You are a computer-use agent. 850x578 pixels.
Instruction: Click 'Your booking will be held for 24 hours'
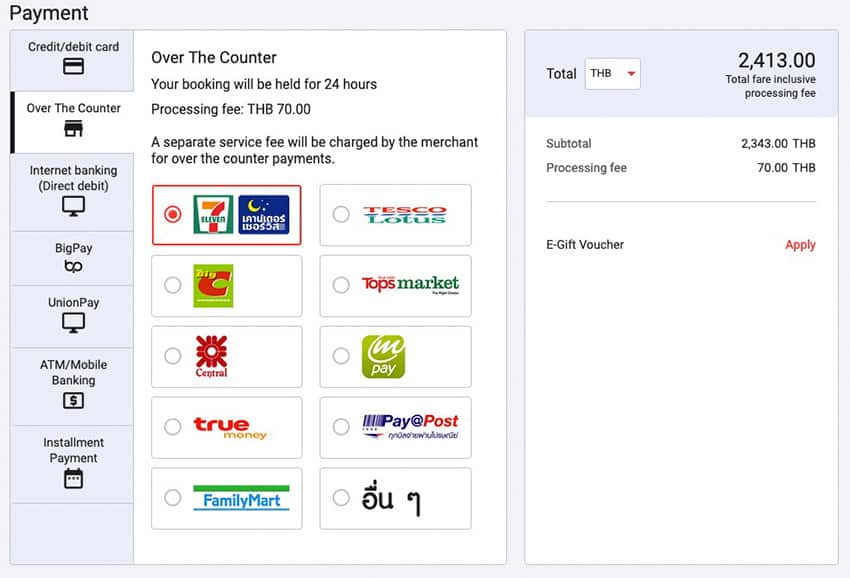point(264,84)
